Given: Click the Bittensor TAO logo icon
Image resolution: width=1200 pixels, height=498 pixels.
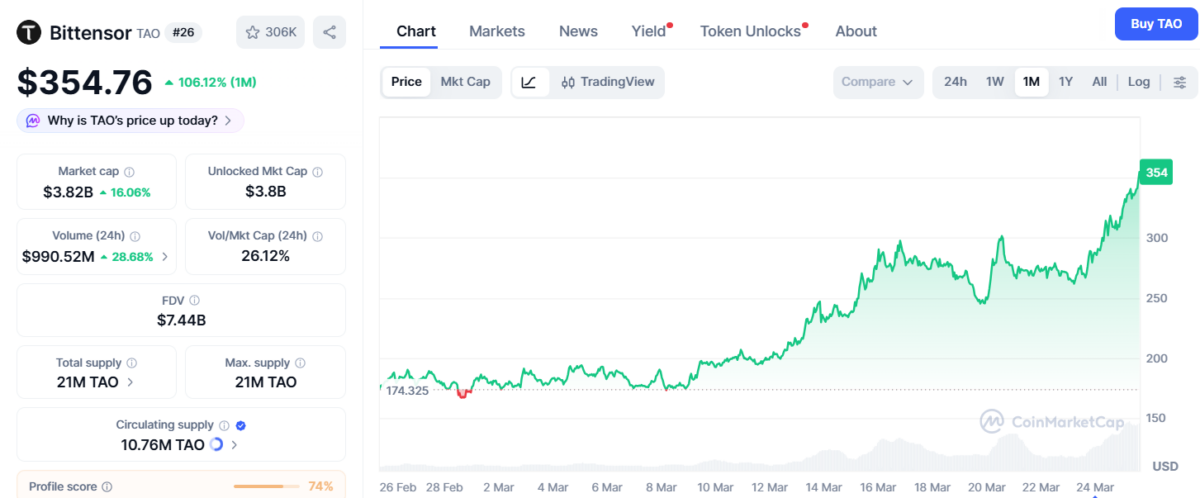Looking at the screenshot, I should click(x=29, y=32).
